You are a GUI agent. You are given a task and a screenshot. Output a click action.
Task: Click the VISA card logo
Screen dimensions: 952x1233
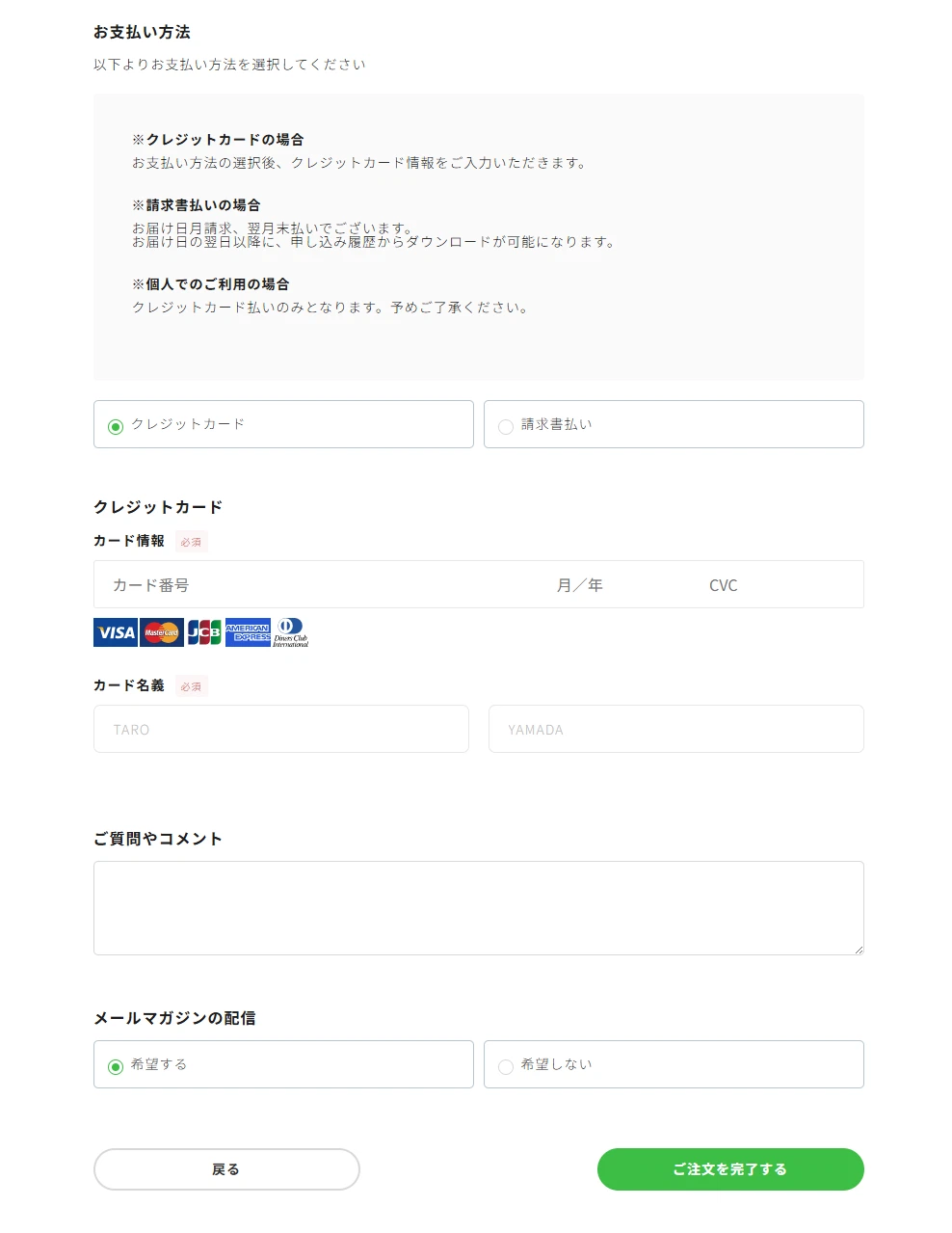tap(116, 632)
